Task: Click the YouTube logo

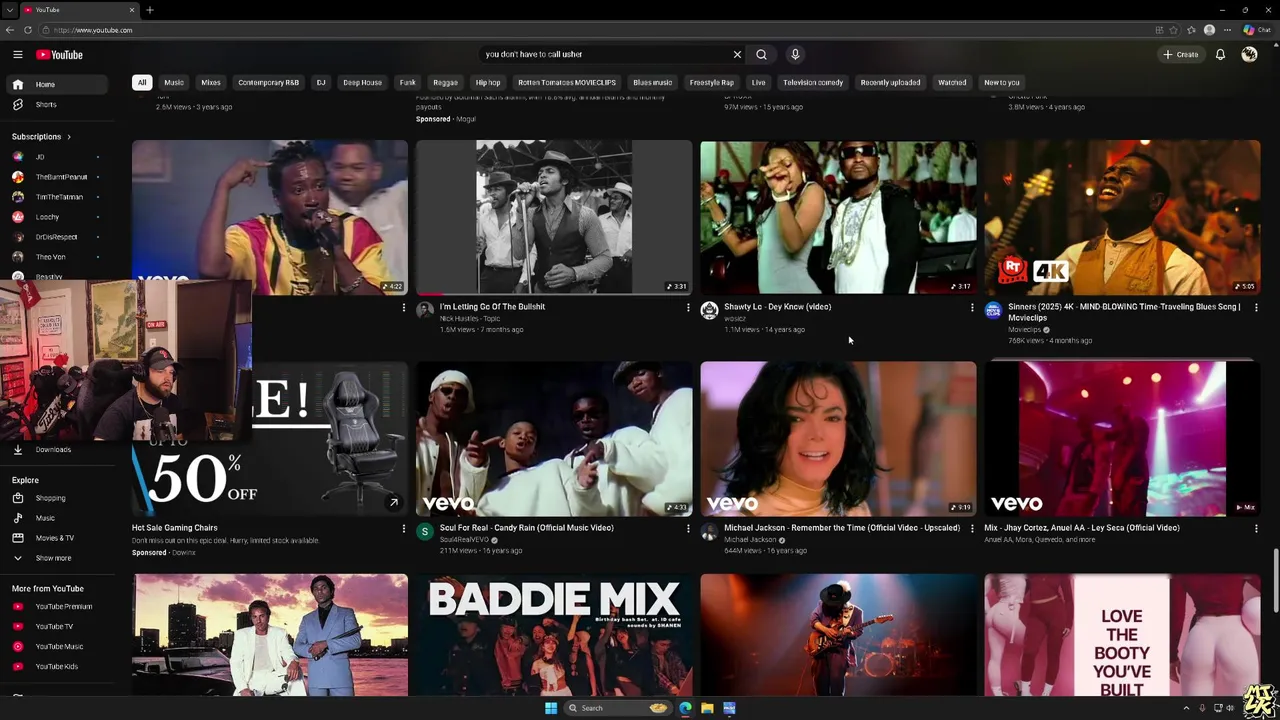Action: click(60, 55)
